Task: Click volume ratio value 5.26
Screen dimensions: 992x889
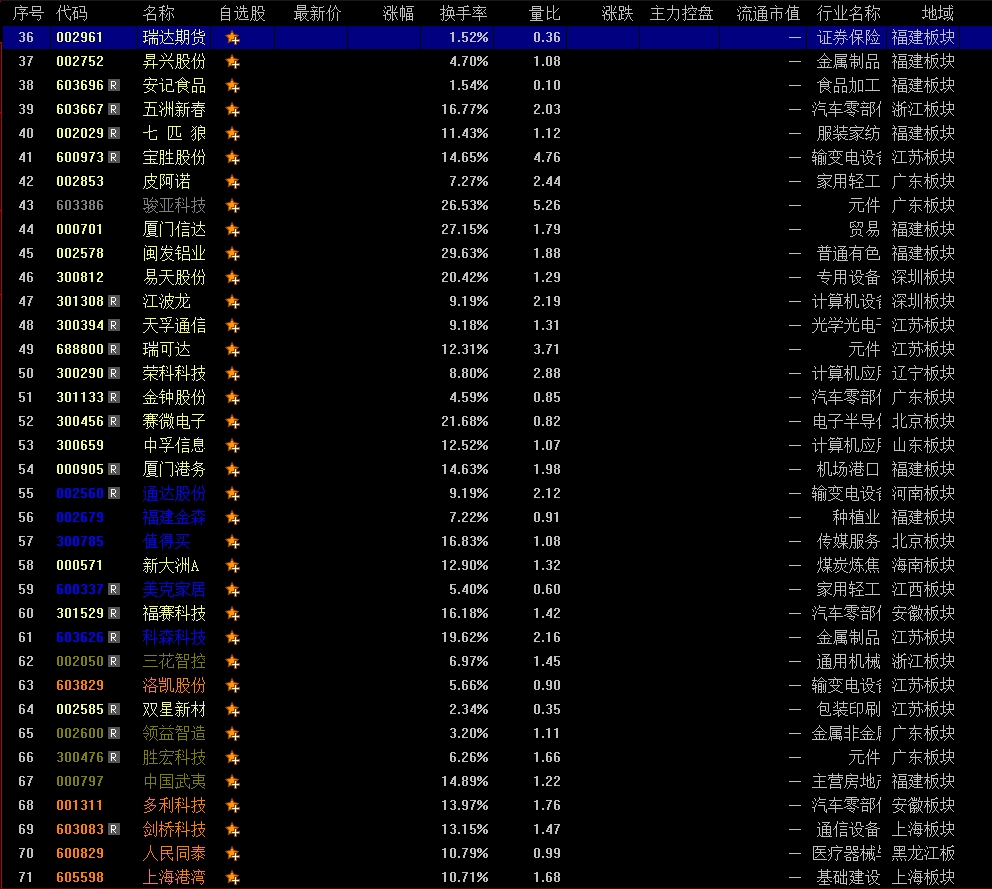Action: click(547, 206)
